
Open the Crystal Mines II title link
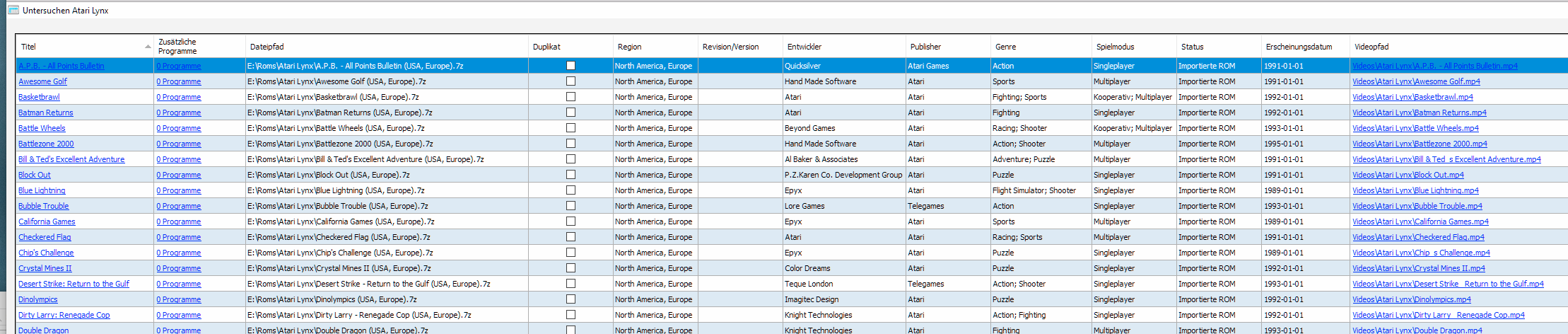click(x=45, y=268)
